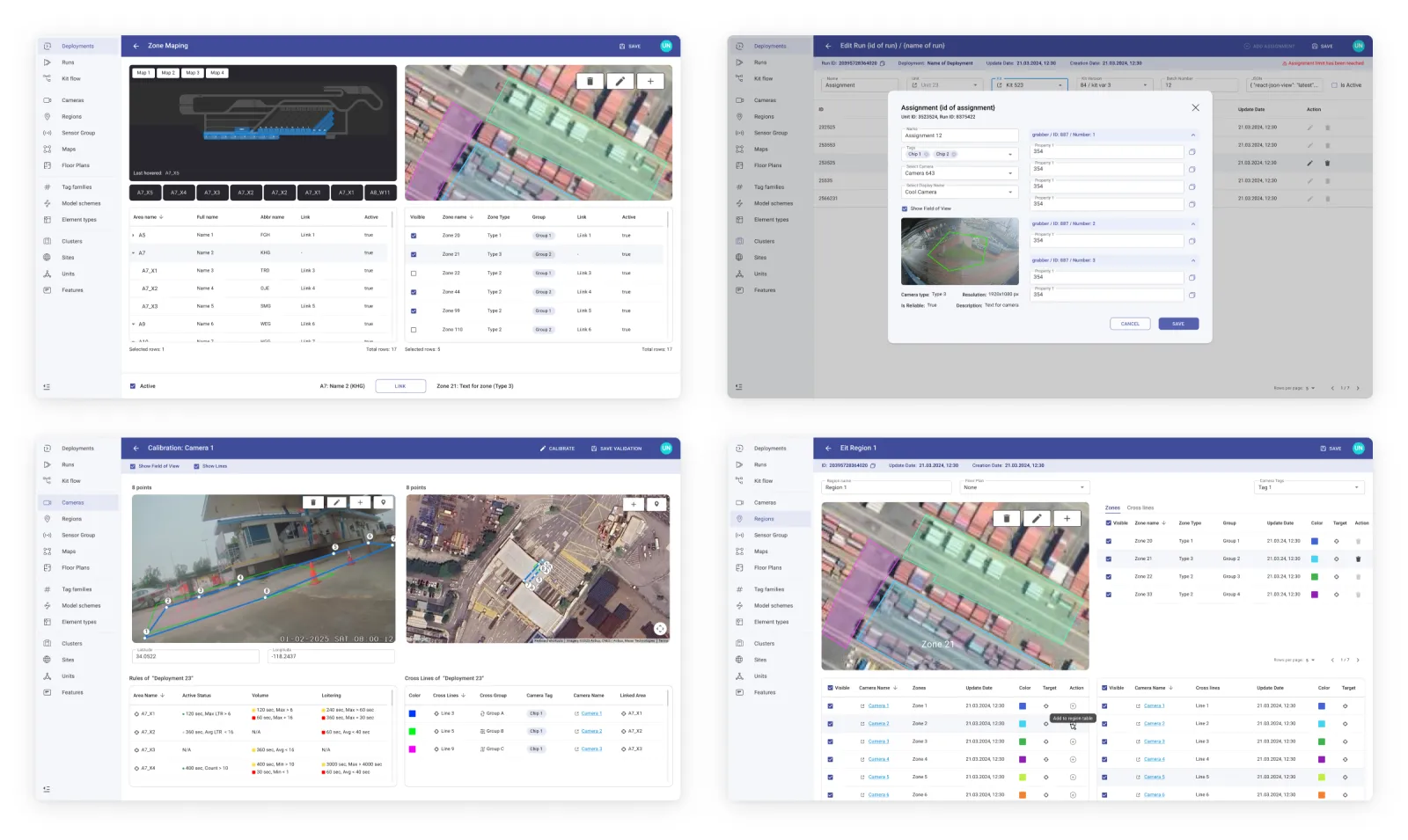
Task: Open Floor Plan dropdown showing None
Action: pyautogui.click(x=1025, y=486)
